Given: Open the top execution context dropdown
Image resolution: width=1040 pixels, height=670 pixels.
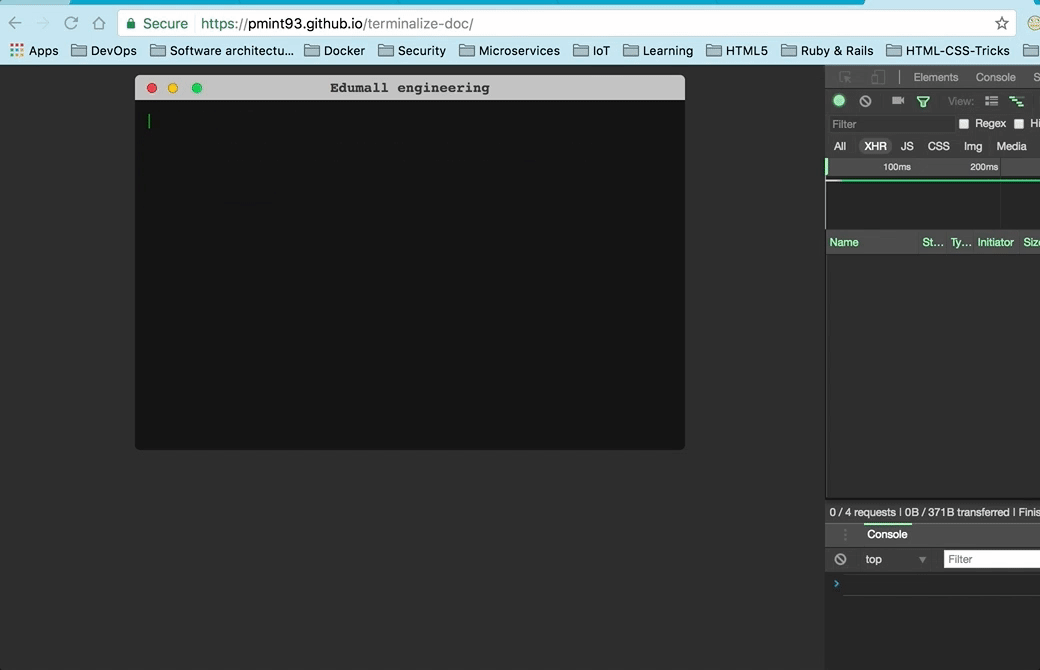Looking at the screenshot, I should 895,559.
